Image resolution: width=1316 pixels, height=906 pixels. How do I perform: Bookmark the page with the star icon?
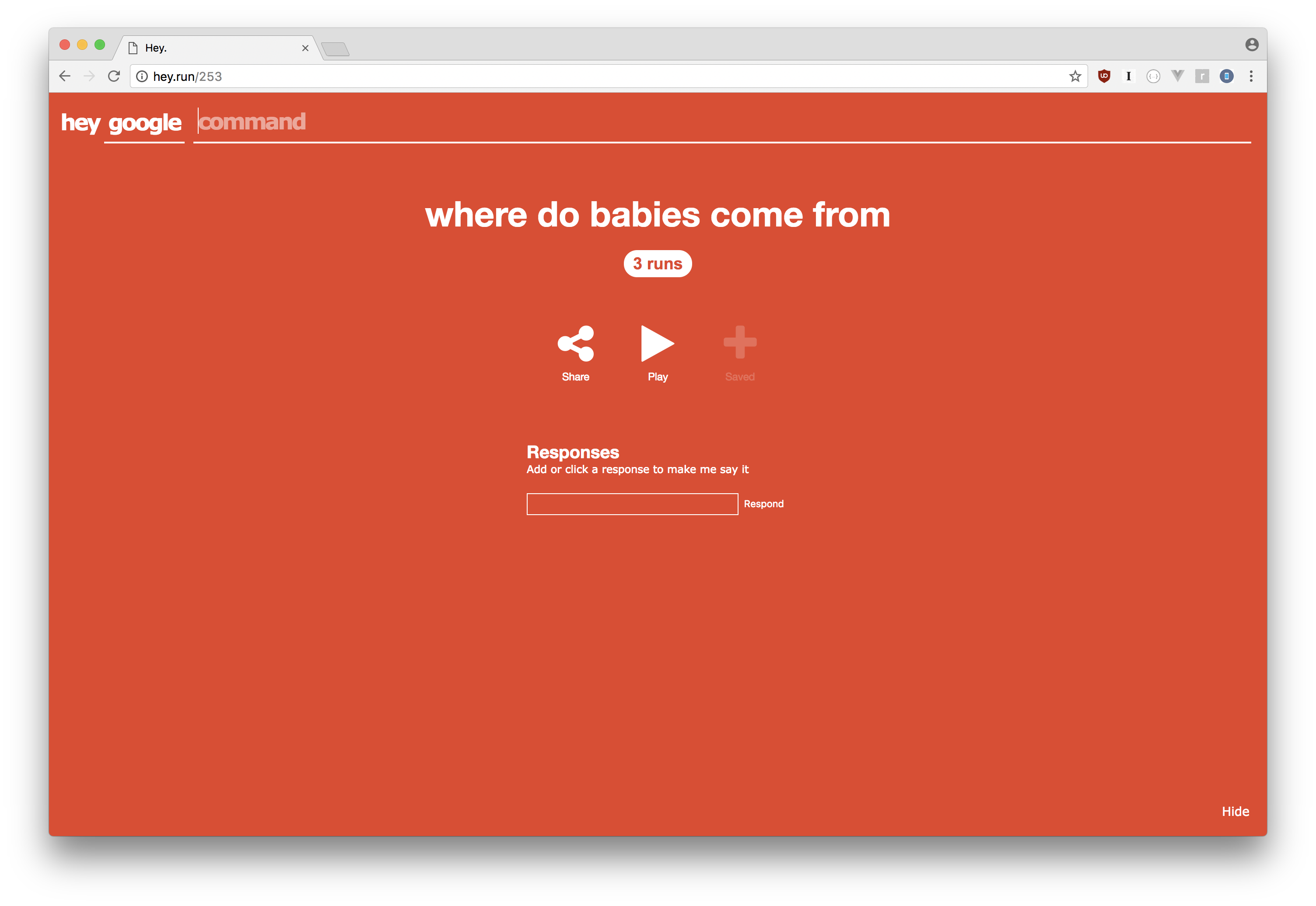click(x=1074, y=76)
